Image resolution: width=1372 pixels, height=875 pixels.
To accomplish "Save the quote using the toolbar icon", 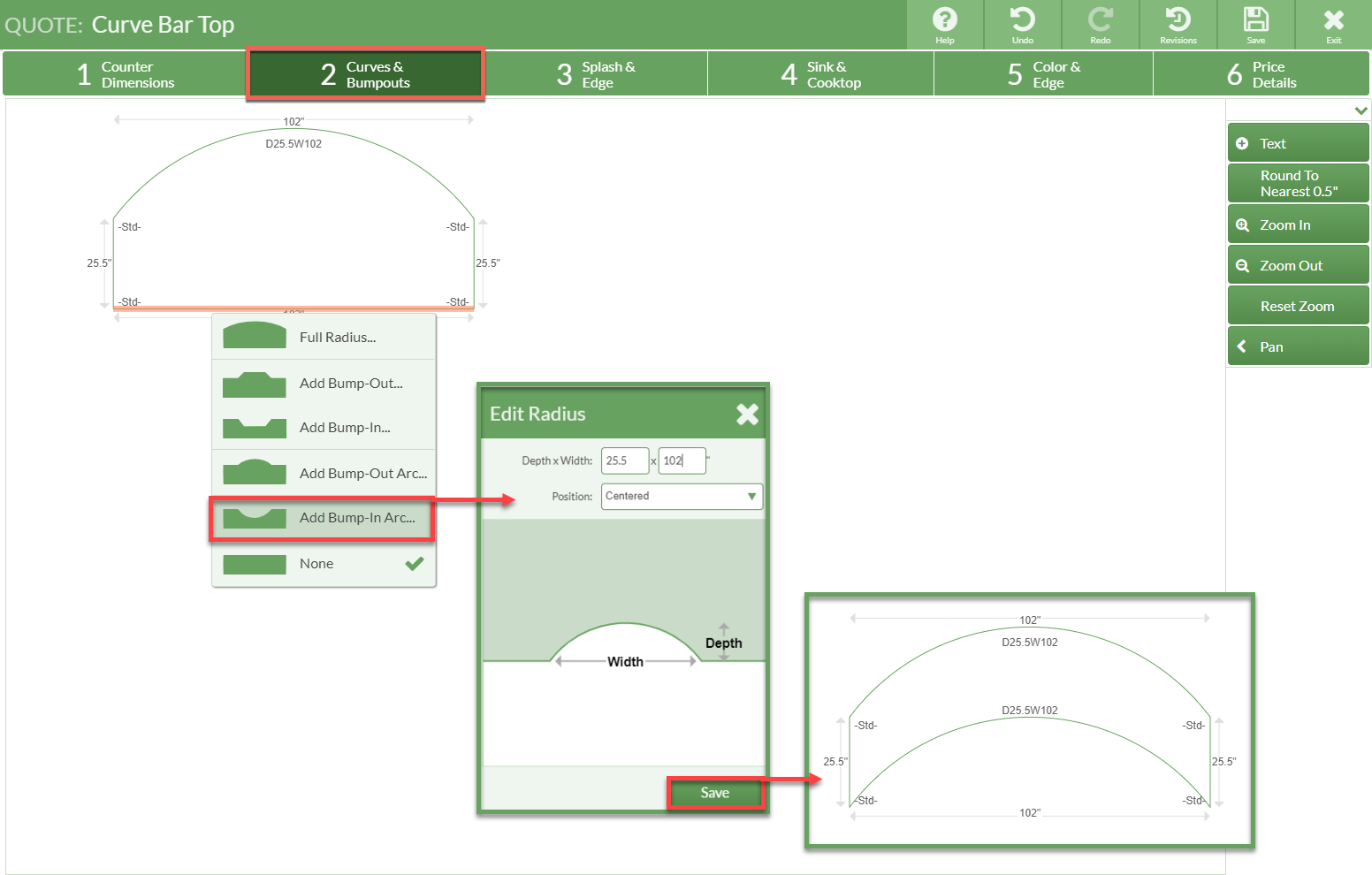I will (x=1255, y=25).
